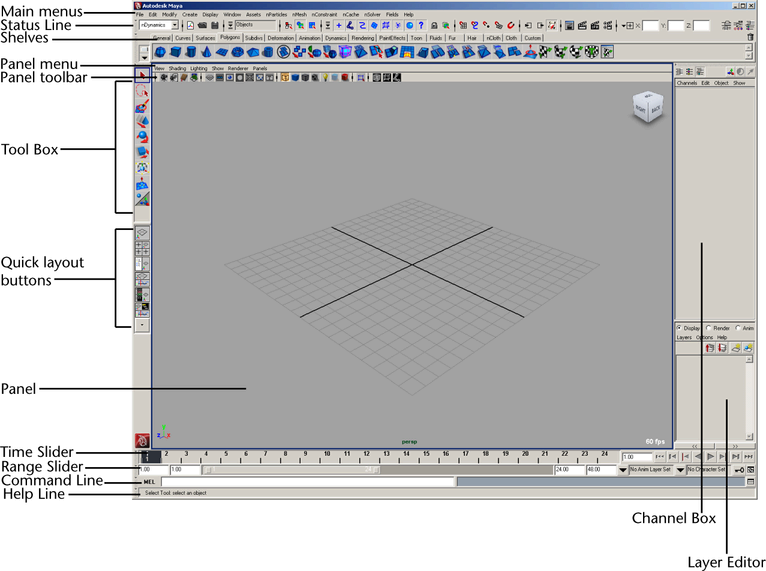
Task: Click the current frame indicator at frame 1
Action: pos(150,457)
